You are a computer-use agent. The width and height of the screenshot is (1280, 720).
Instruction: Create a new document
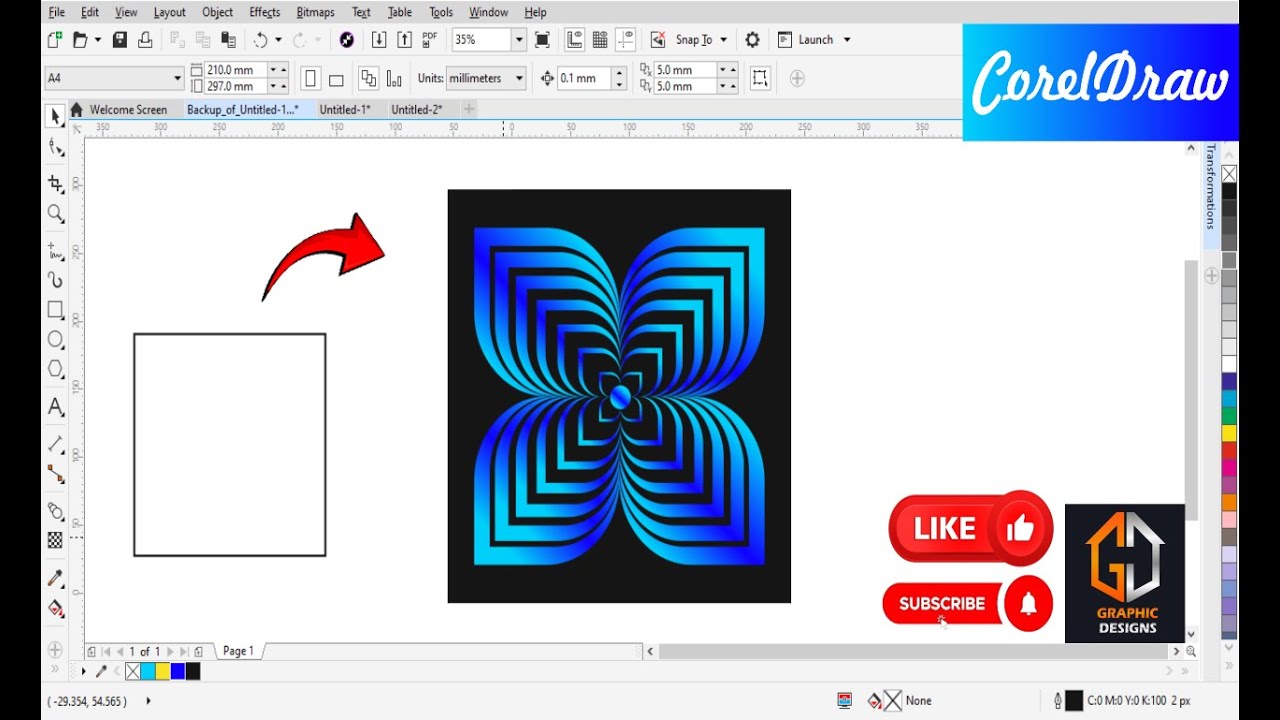(x=55, y=40)
